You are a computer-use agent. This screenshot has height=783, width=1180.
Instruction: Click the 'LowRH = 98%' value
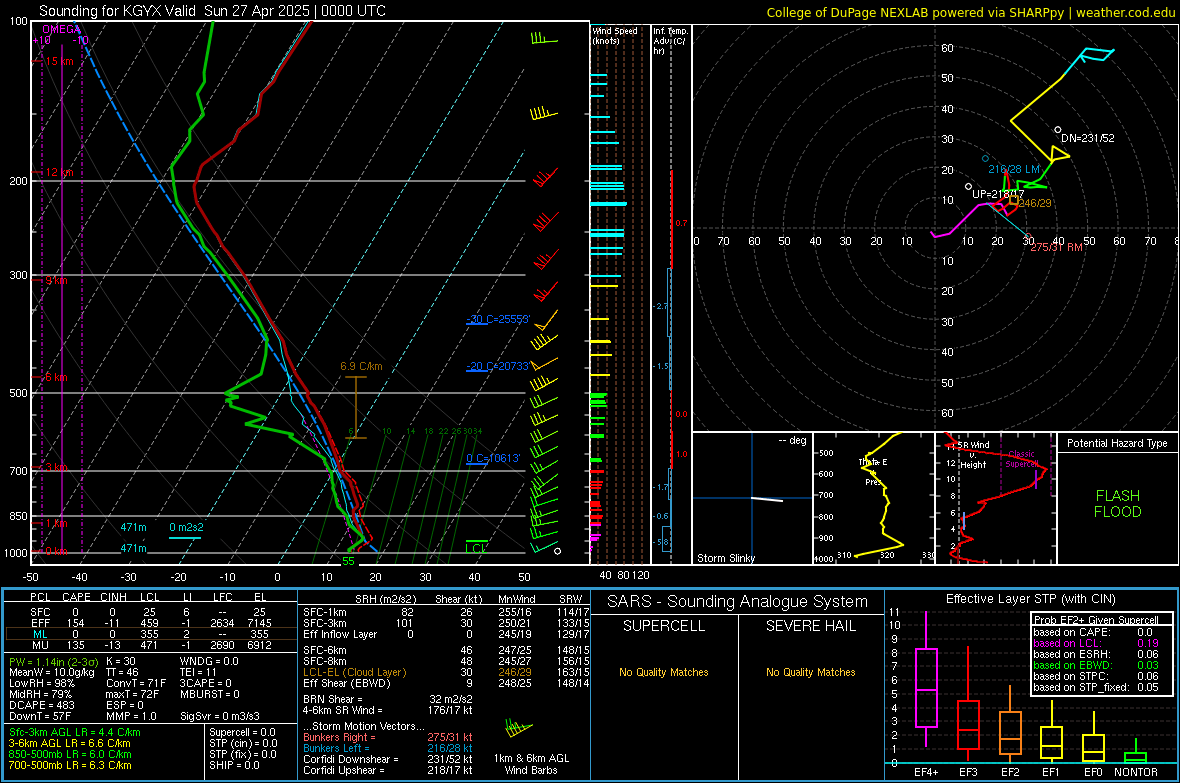(41, 684)
